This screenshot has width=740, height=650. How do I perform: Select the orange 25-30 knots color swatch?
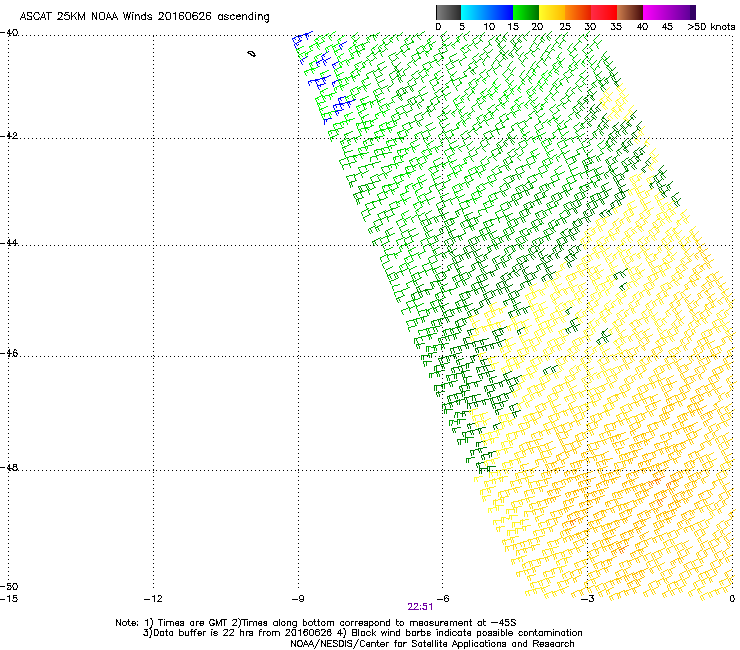coord(578,12)
